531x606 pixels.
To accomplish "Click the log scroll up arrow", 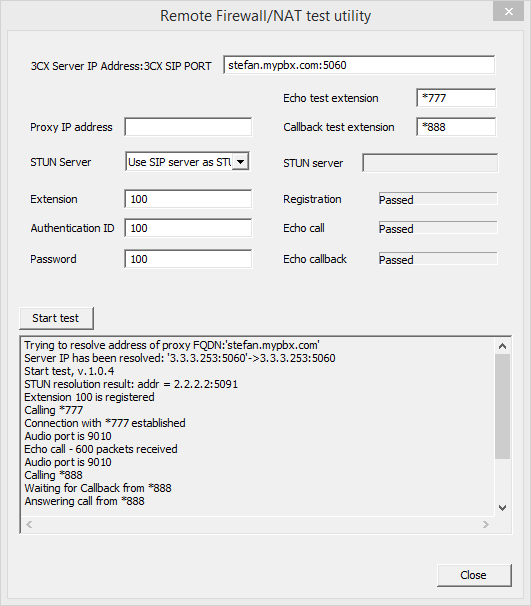I will point(502,346).
